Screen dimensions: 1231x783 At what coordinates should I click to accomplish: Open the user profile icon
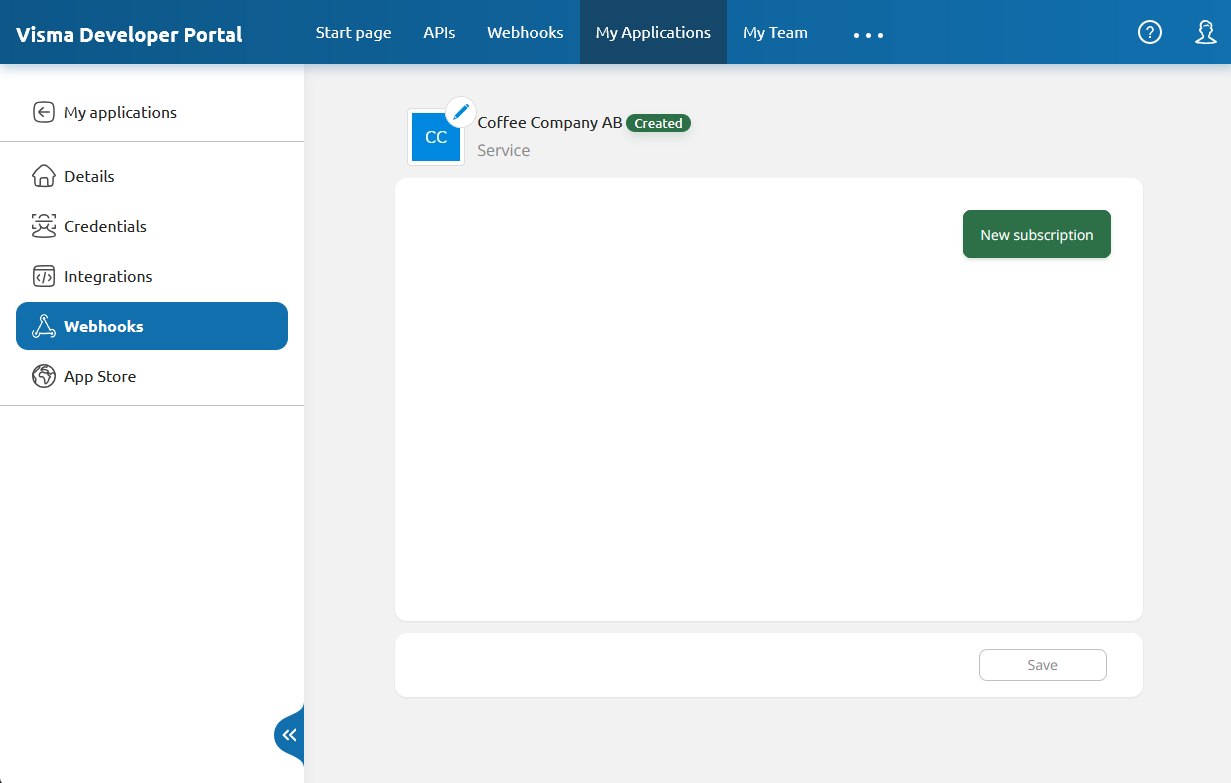pos(1205,32)
